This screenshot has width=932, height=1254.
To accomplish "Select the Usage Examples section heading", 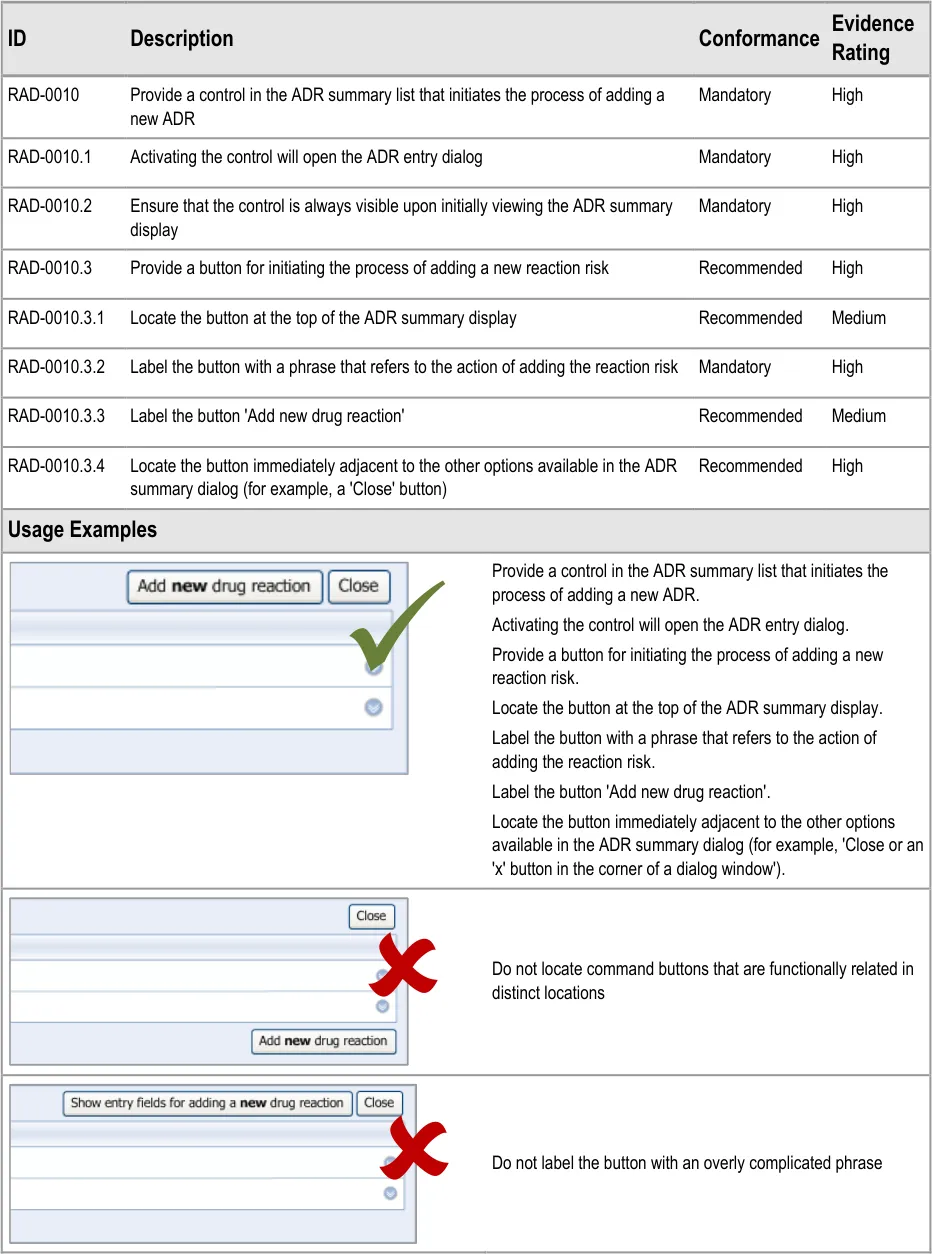I will pyautogui.click(x=83, y=530).
